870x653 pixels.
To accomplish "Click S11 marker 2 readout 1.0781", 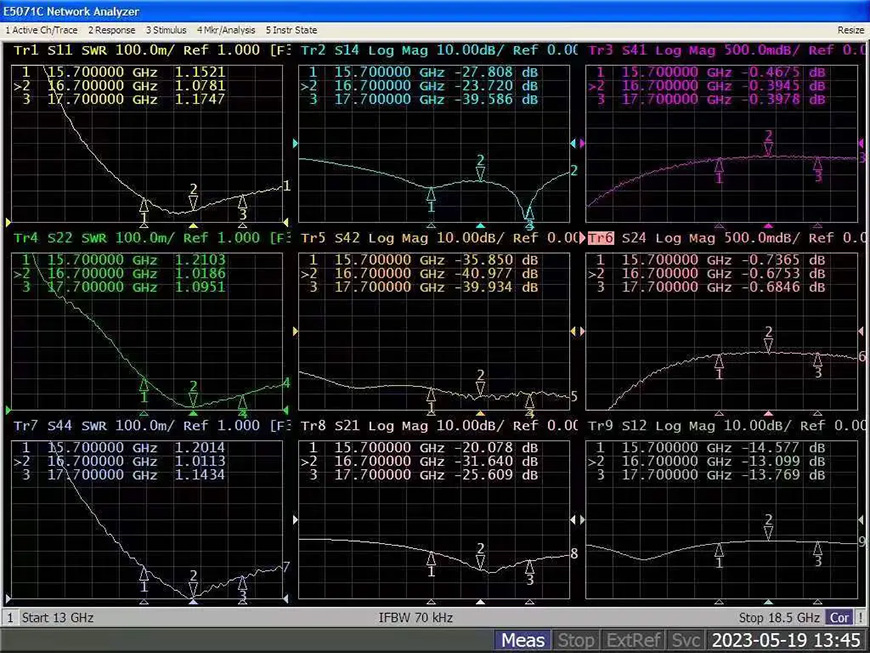I will (x=200, y=86).
